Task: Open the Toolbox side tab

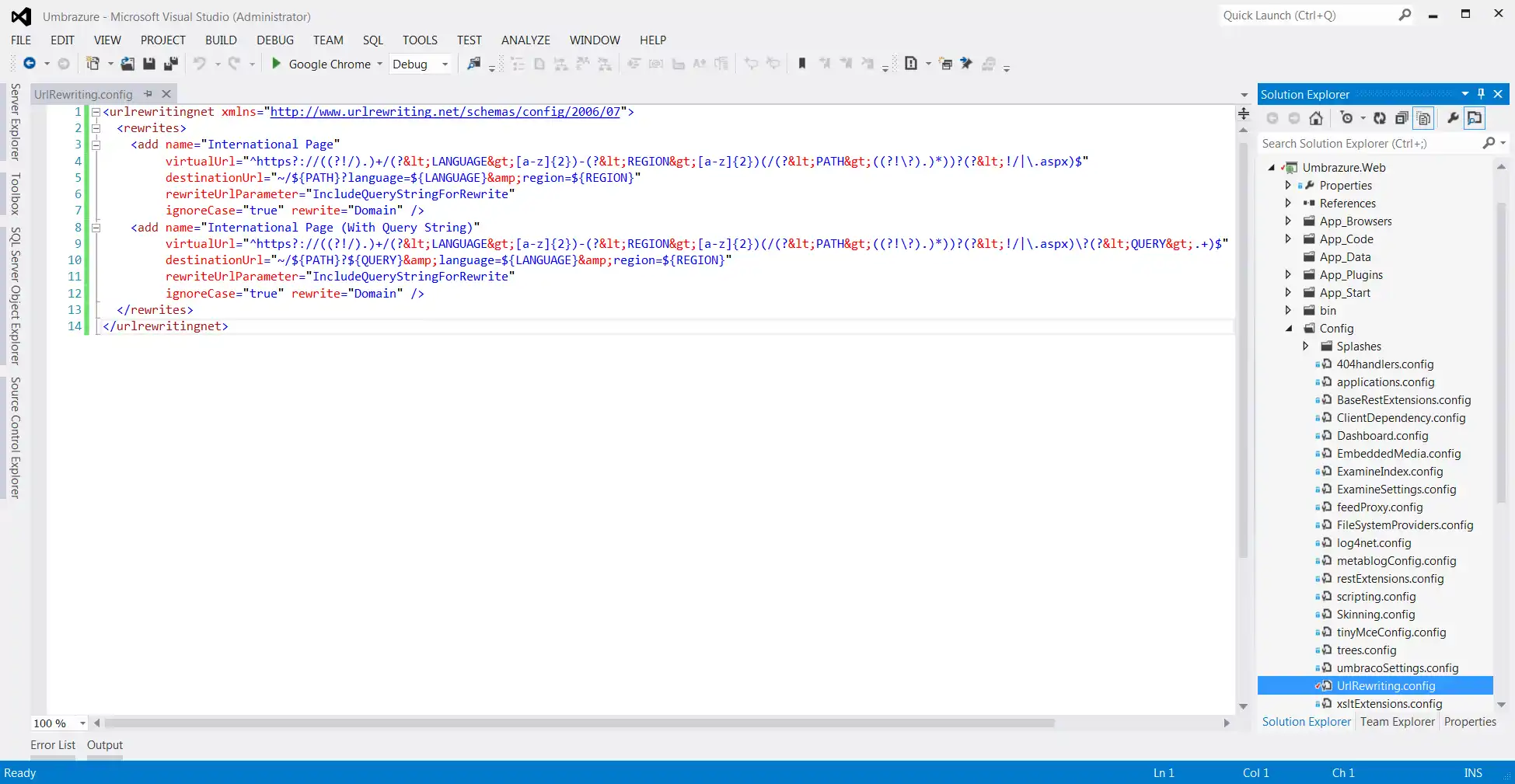Action: [15, 193]
